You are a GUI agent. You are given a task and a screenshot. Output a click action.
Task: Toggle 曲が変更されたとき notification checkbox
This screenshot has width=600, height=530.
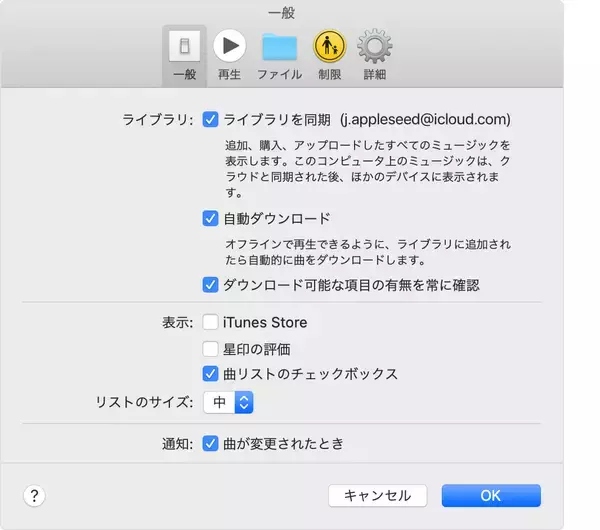pos(210,444)
